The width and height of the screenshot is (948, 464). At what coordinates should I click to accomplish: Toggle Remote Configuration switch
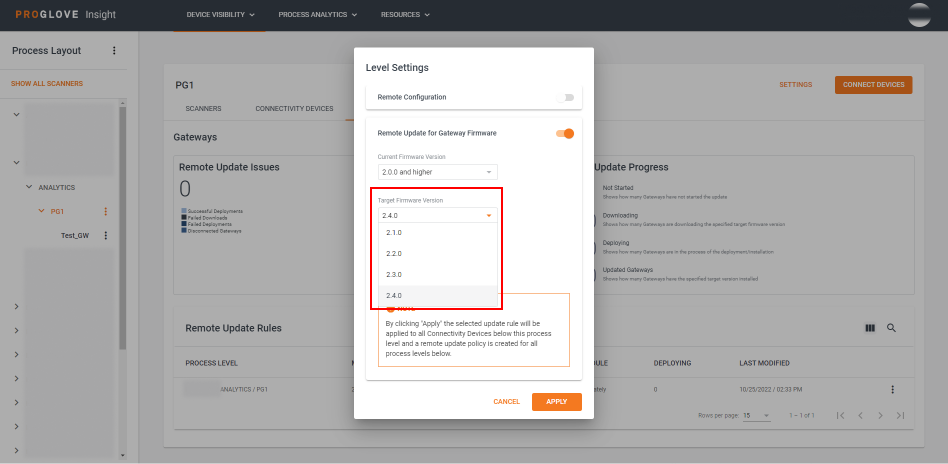(566, 97)
